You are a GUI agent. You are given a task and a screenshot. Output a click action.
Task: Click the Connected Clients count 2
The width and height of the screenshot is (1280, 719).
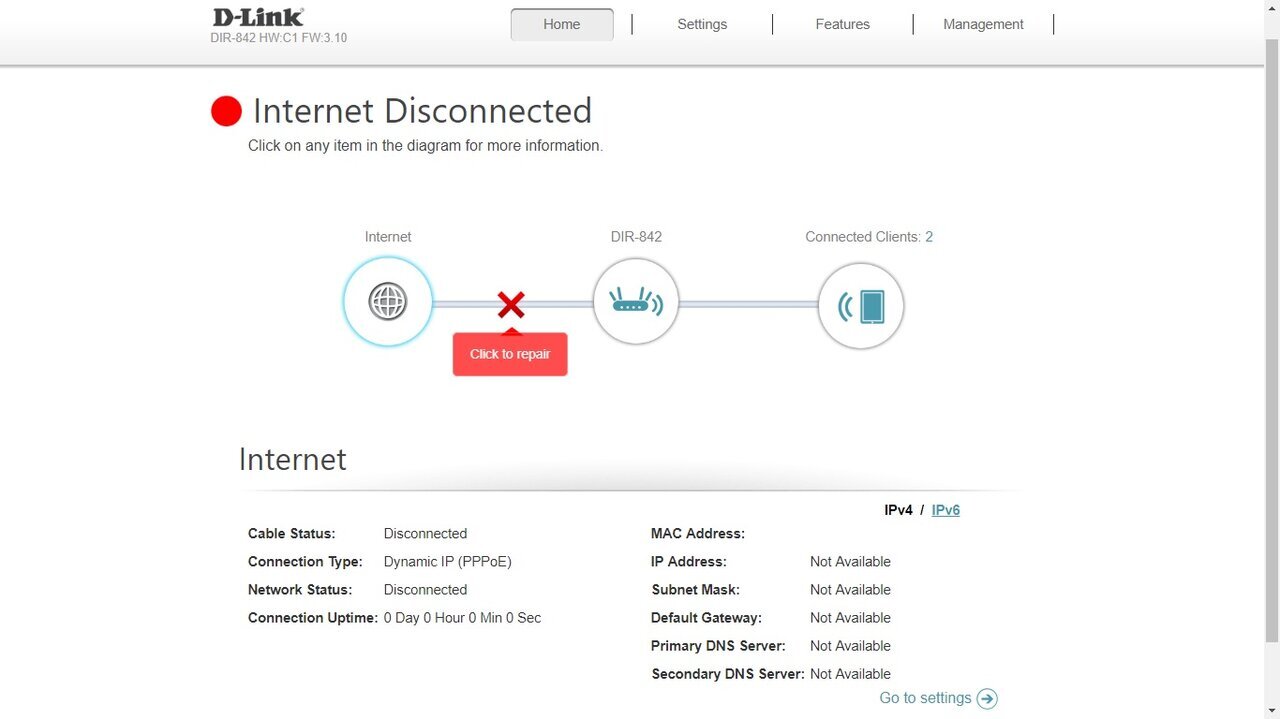[x=929, y=237]
